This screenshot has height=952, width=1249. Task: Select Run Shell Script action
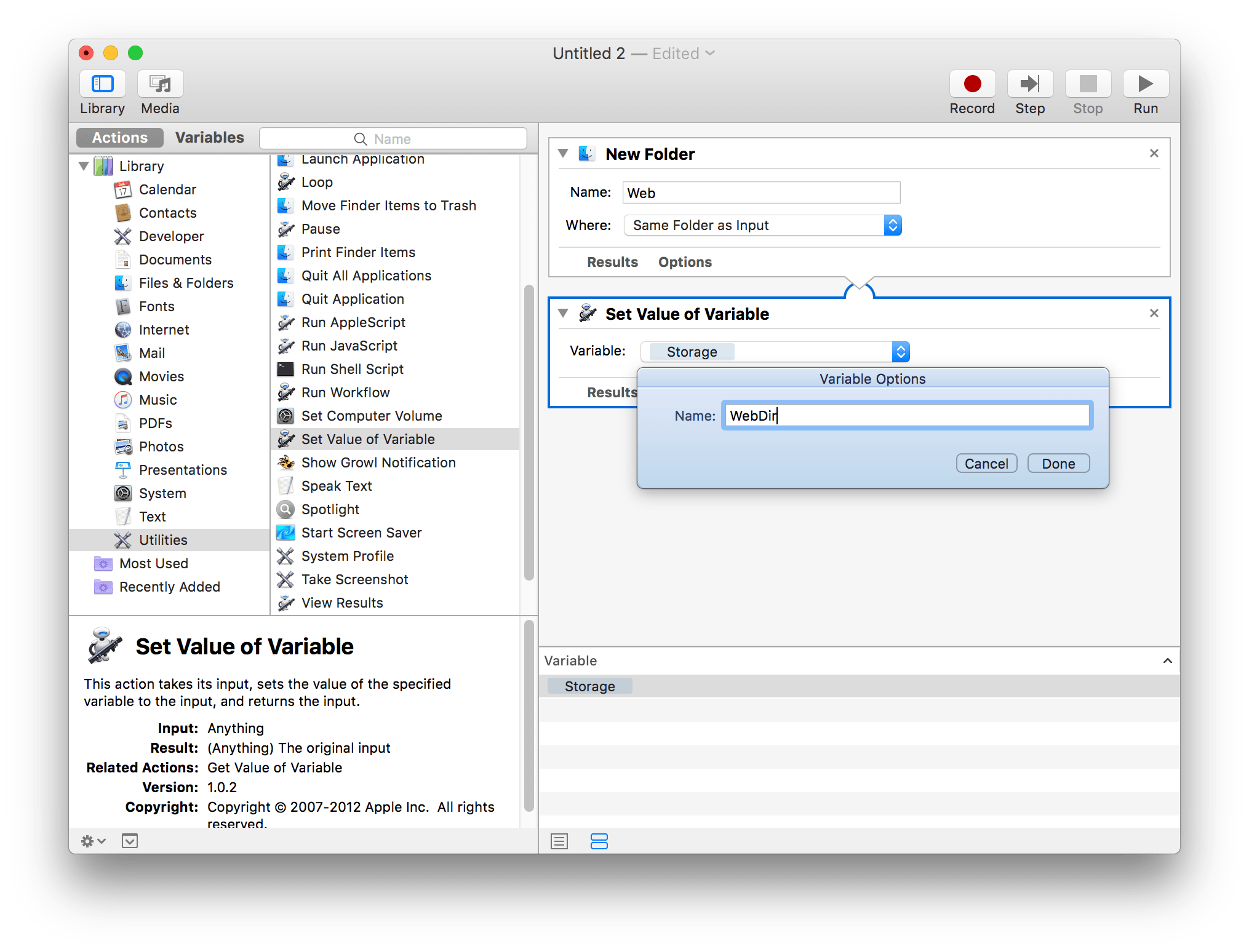(352, 369)
